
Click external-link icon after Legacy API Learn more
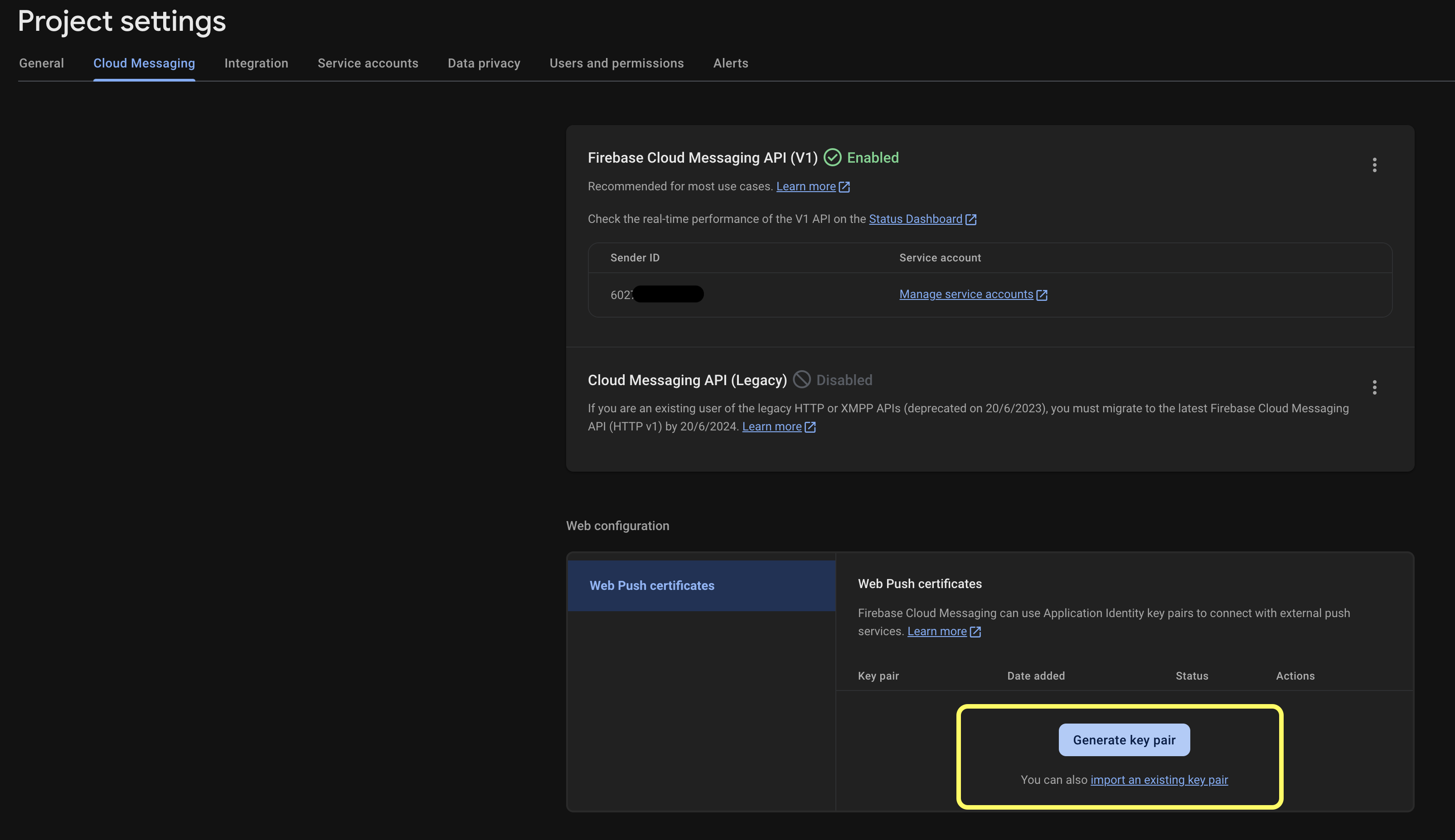(x=810, y=427)
